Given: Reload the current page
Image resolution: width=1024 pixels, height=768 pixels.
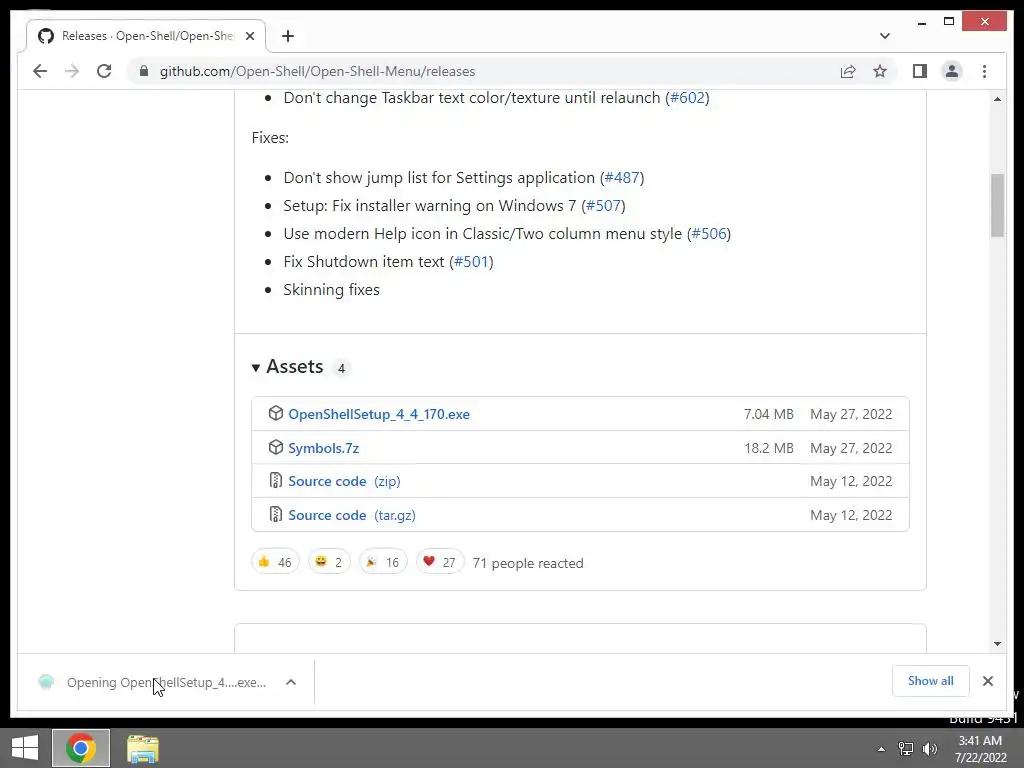Looking at the screenshot, I should 104,71.
